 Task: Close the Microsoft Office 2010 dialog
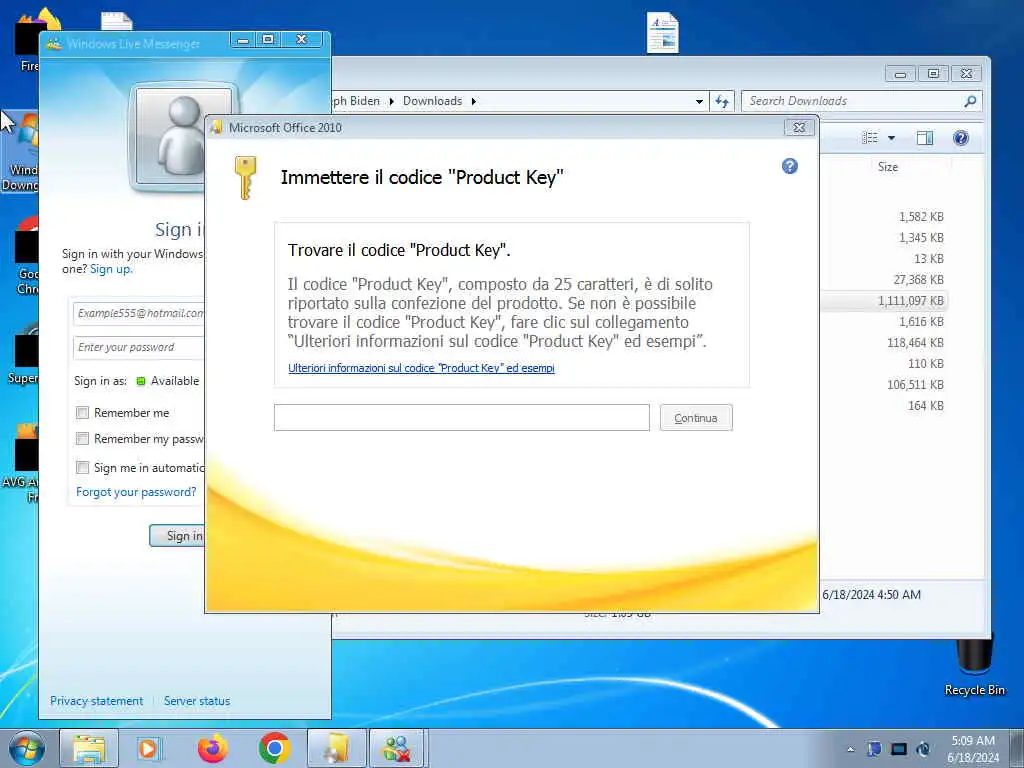[799, 127]
